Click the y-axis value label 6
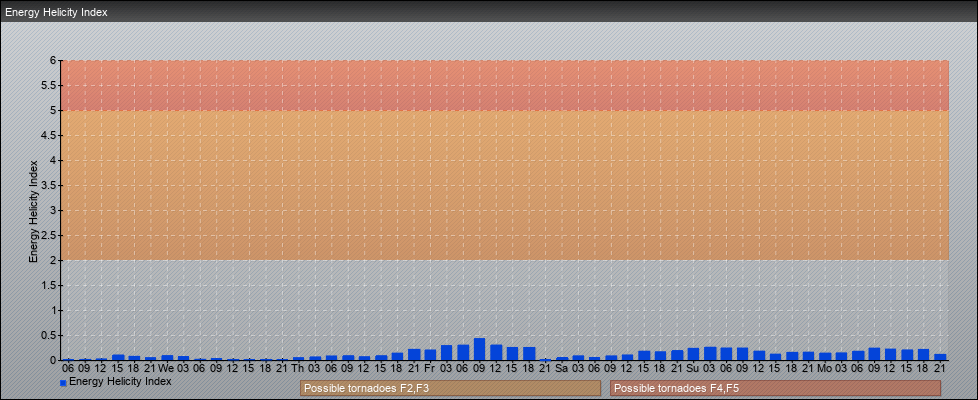The height and width of the screenshot is (400, 978). (x=53, y=60)
